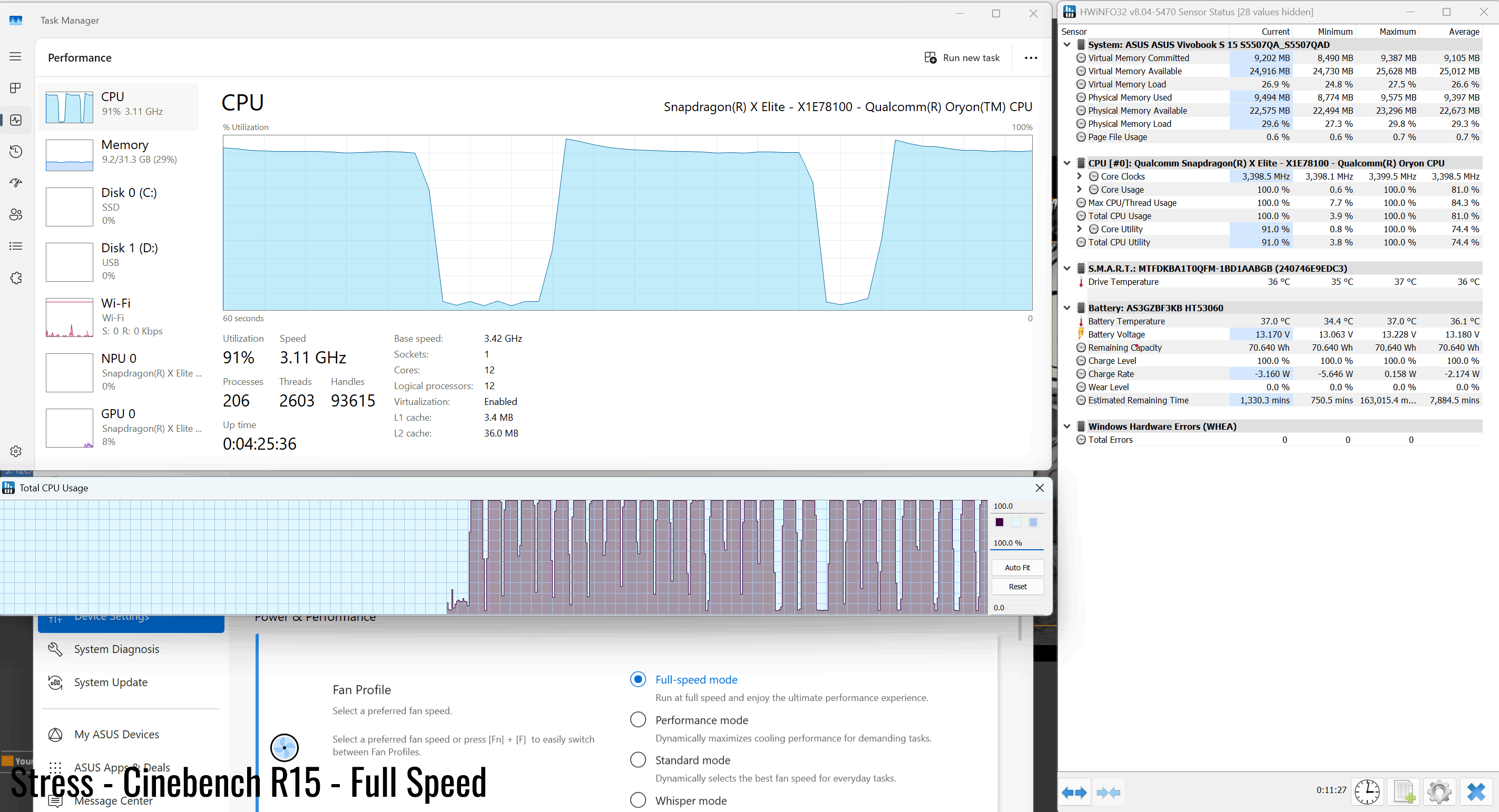Image resolution: width=1499 pixels, height=812 pixels.
Task: Open System Diagnosis in MyASUS
Action: [x=116, y=649]
